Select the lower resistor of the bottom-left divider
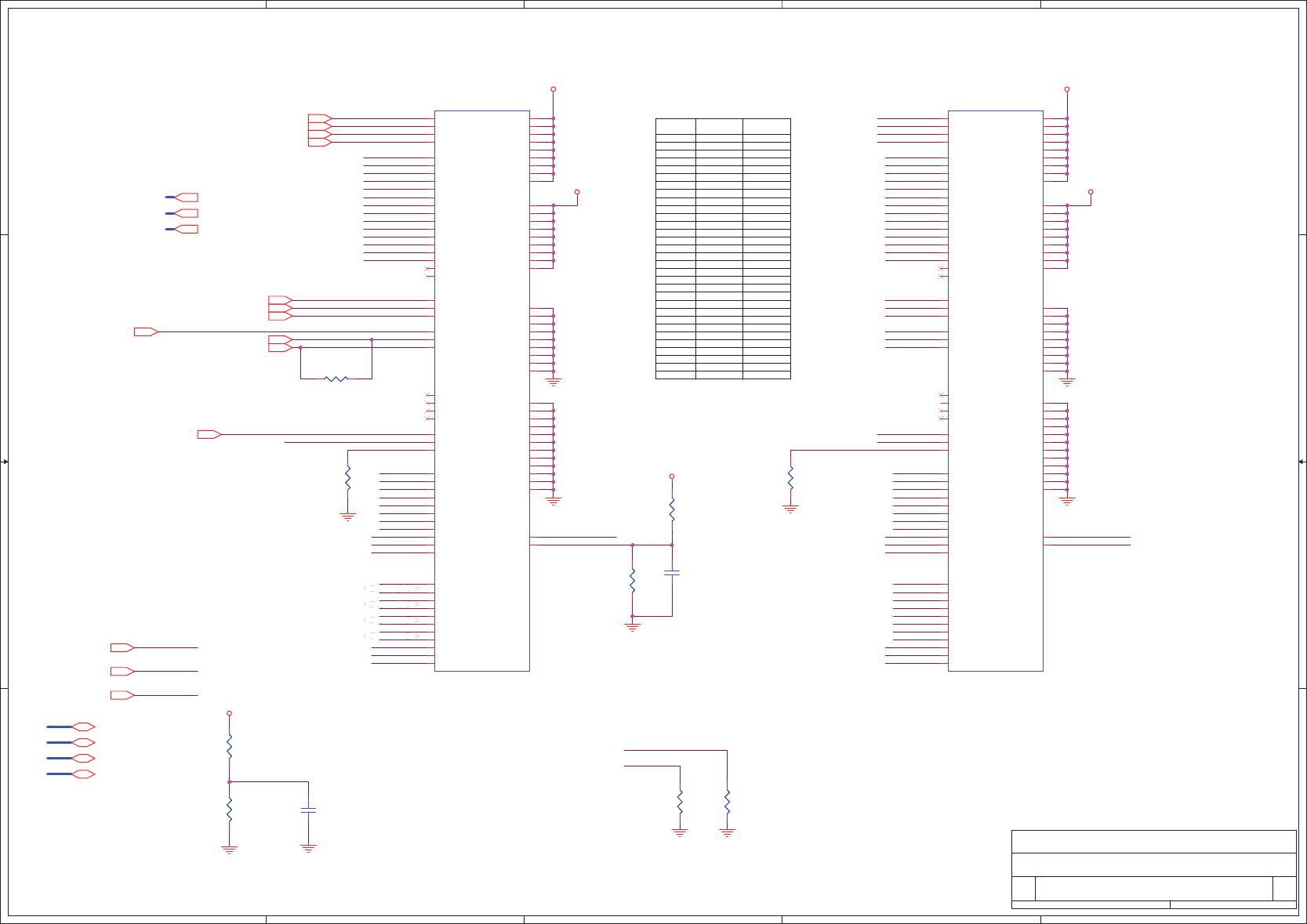The width and height of the screenshot is (1307, 924). pos(230,810)
